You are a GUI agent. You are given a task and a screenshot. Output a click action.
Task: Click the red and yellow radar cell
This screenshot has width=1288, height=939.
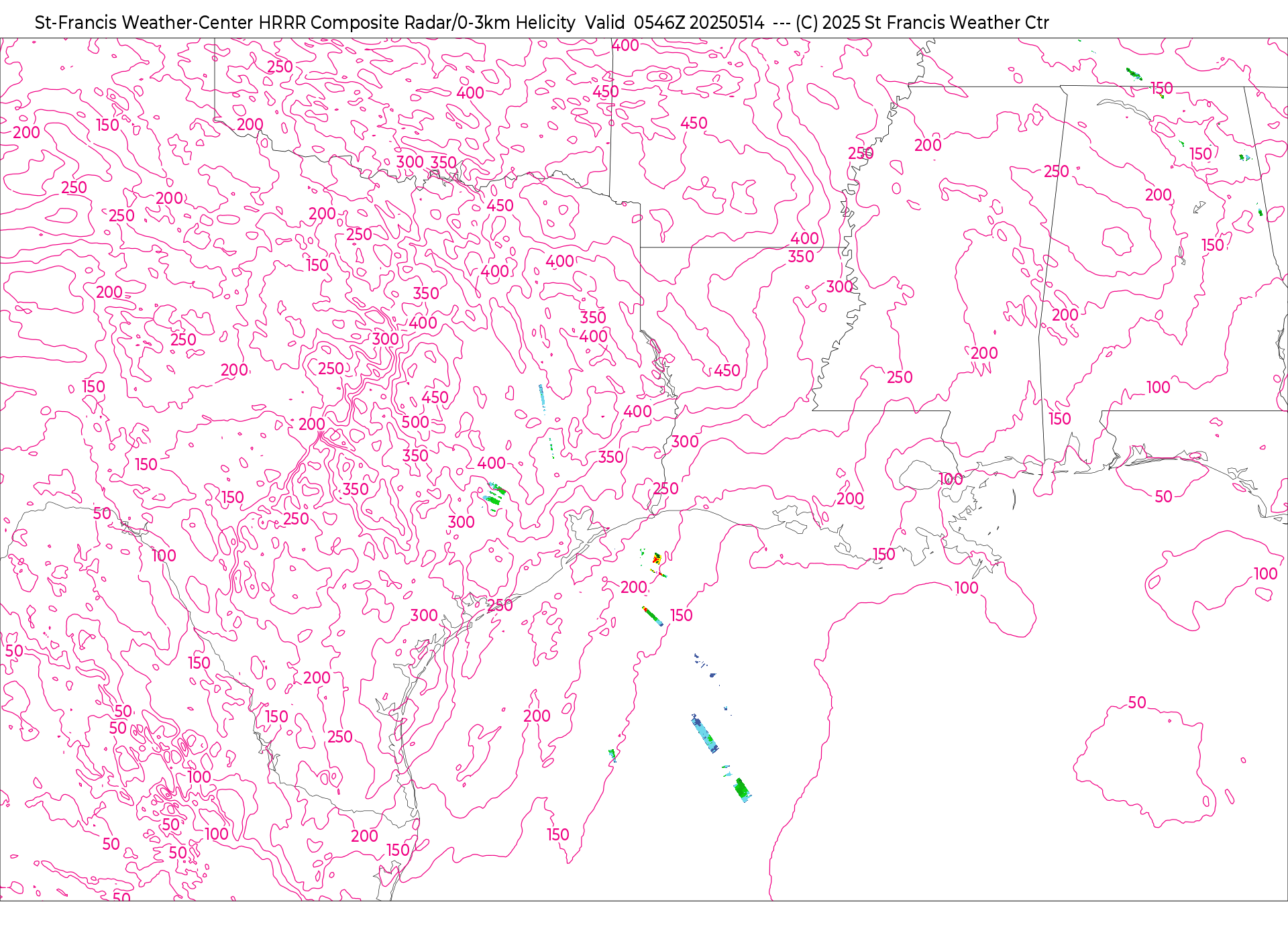pyautogui.click(x=657, y=558)
